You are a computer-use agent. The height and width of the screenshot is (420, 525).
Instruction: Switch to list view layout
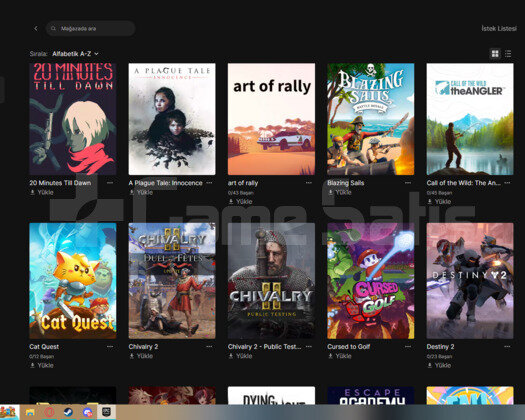(508, 54)
